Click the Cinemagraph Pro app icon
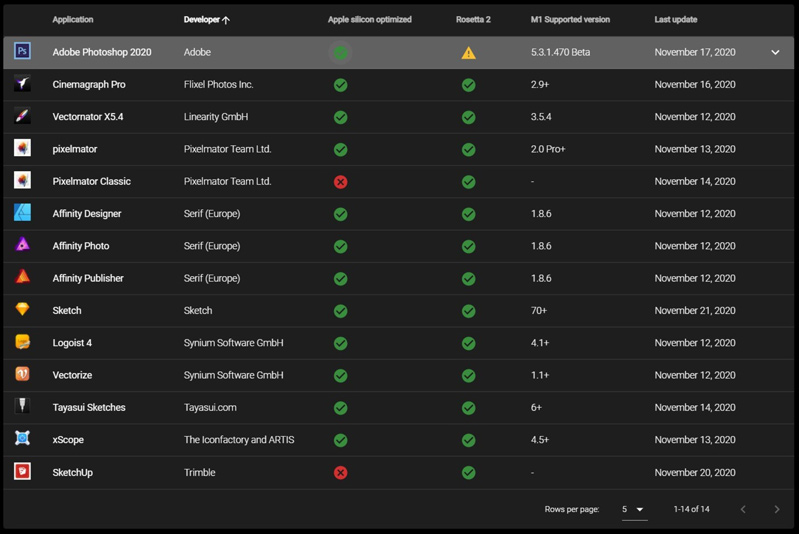Viewport: 799px width, 534px height. click(x=22, y=84)
